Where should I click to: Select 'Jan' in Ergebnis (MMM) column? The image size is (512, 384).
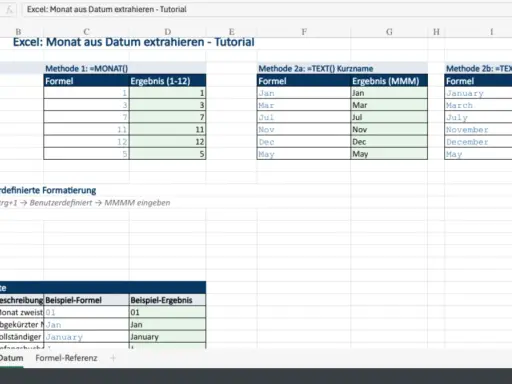pos(389,93)
